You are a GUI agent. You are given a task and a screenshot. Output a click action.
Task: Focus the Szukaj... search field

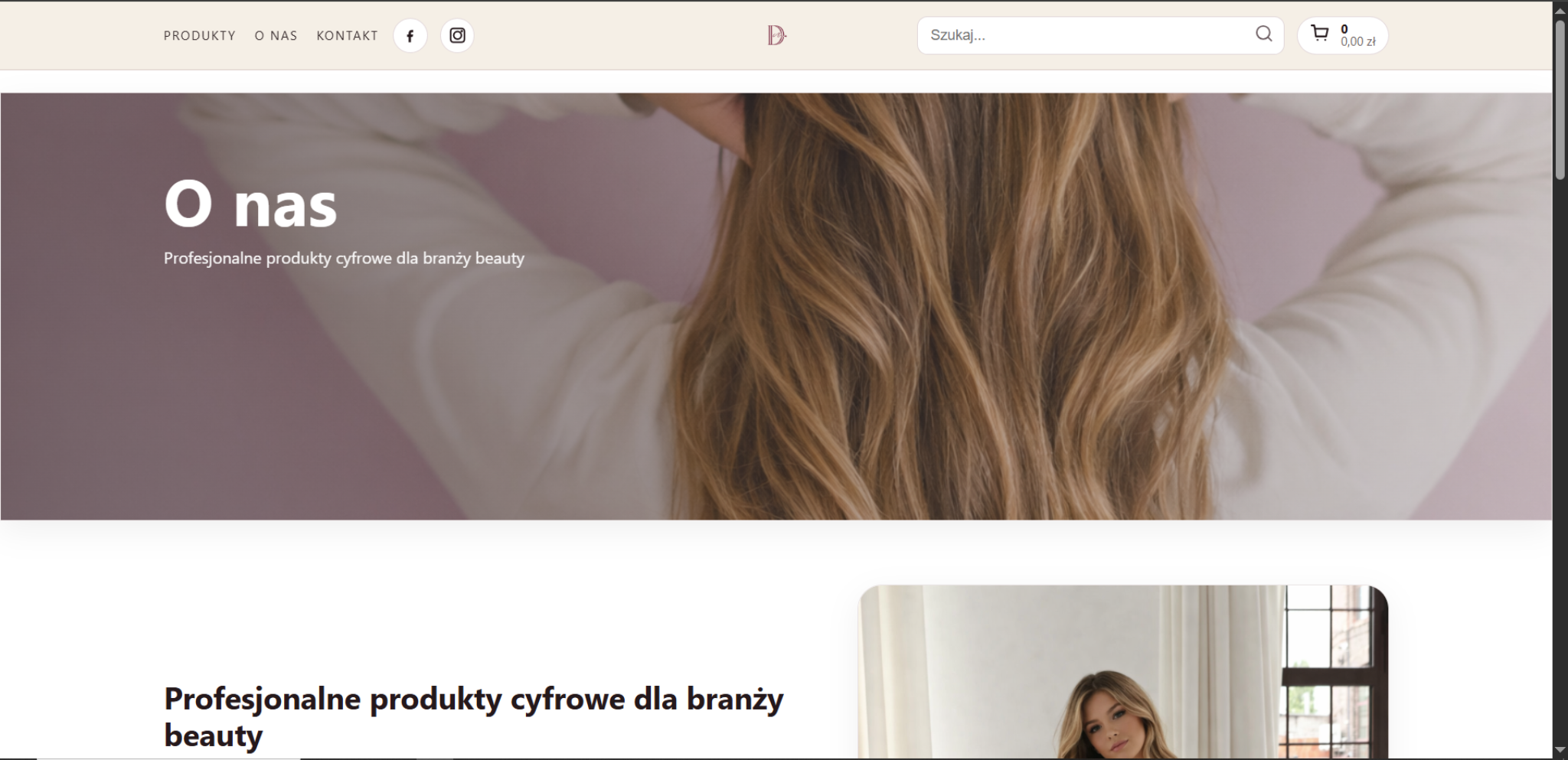click(1087, 35)
